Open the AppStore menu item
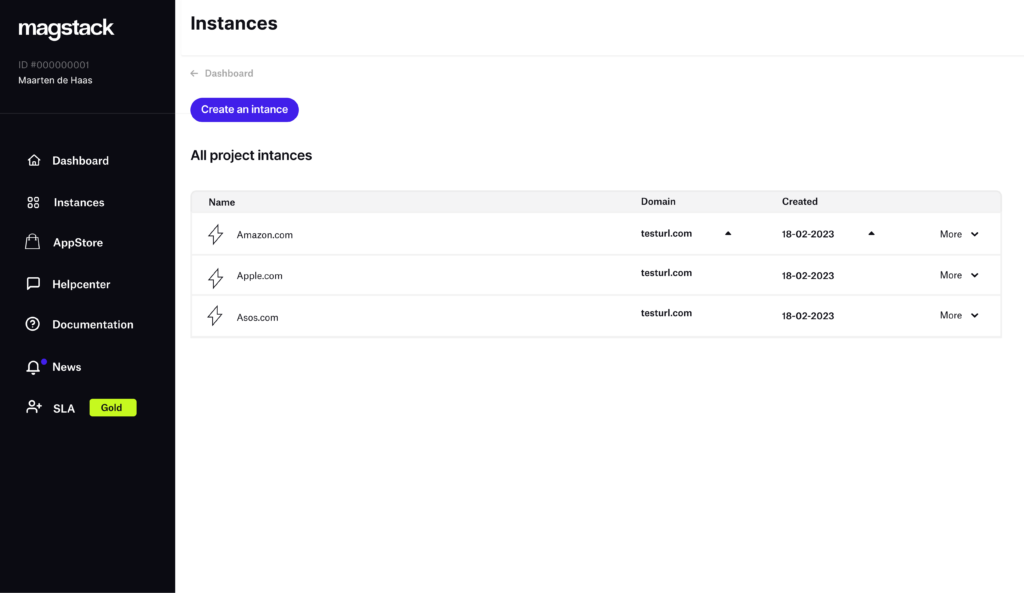 (77, 243)
